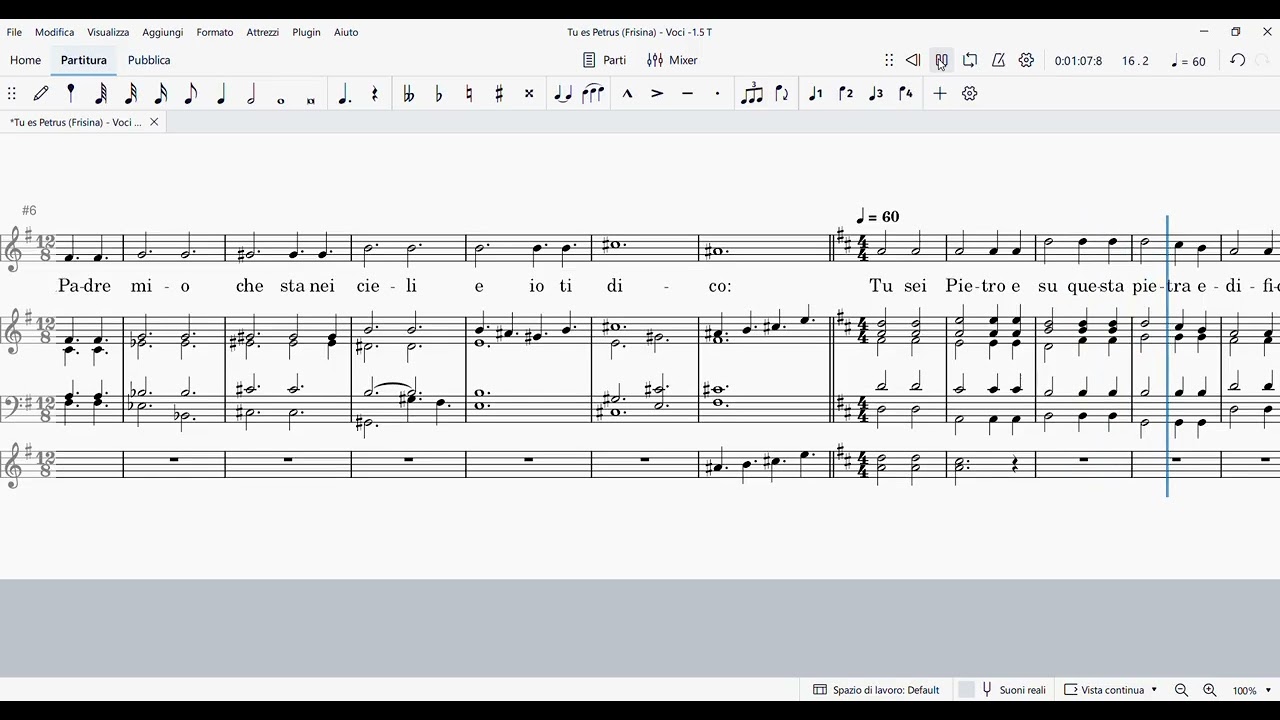1280x720 pixels.
Task: Open the Mixer panel
Action: [672, 60]
